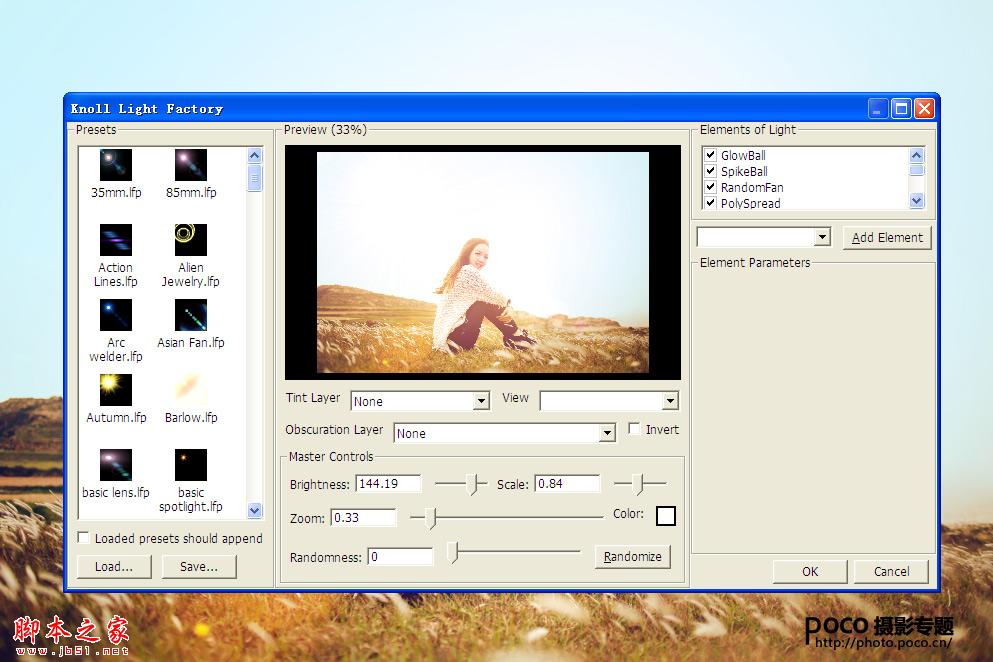Choose the Arc welder.lfp preset icon
The image size is (993, 662).
[x=116, y=315]
